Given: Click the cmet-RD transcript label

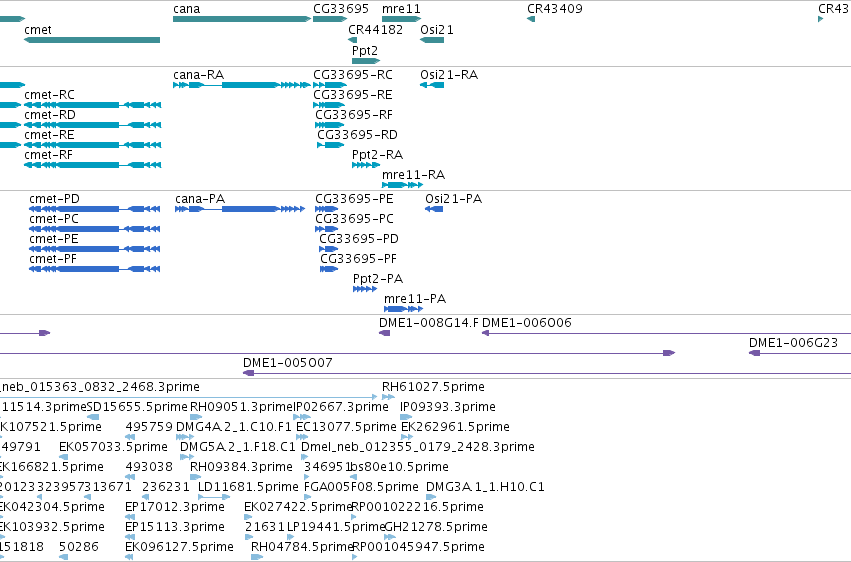Looking at the screenshot, I should (50, 115).
